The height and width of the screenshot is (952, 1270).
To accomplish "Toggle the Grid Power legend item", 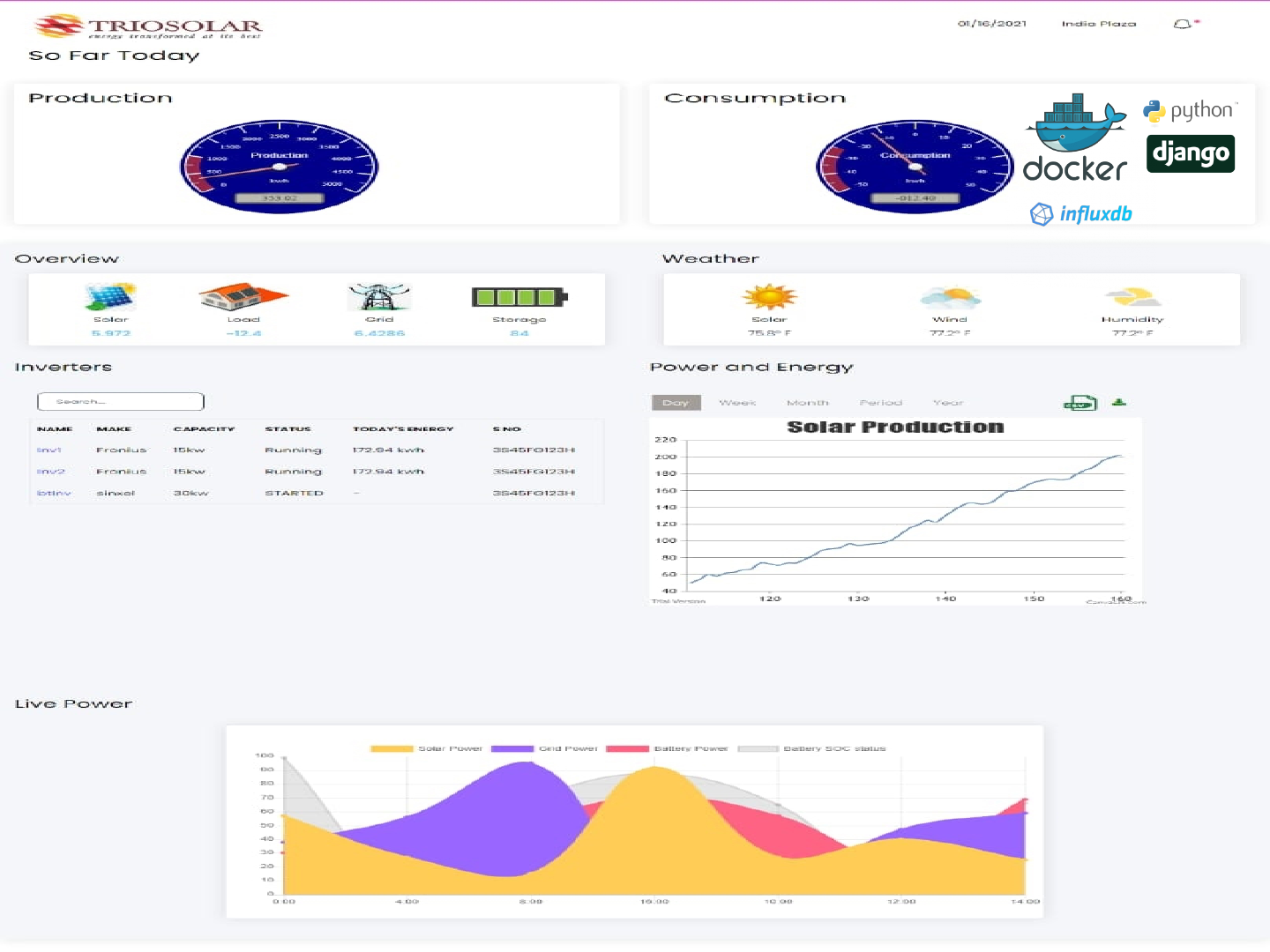I will click(544, 748).
